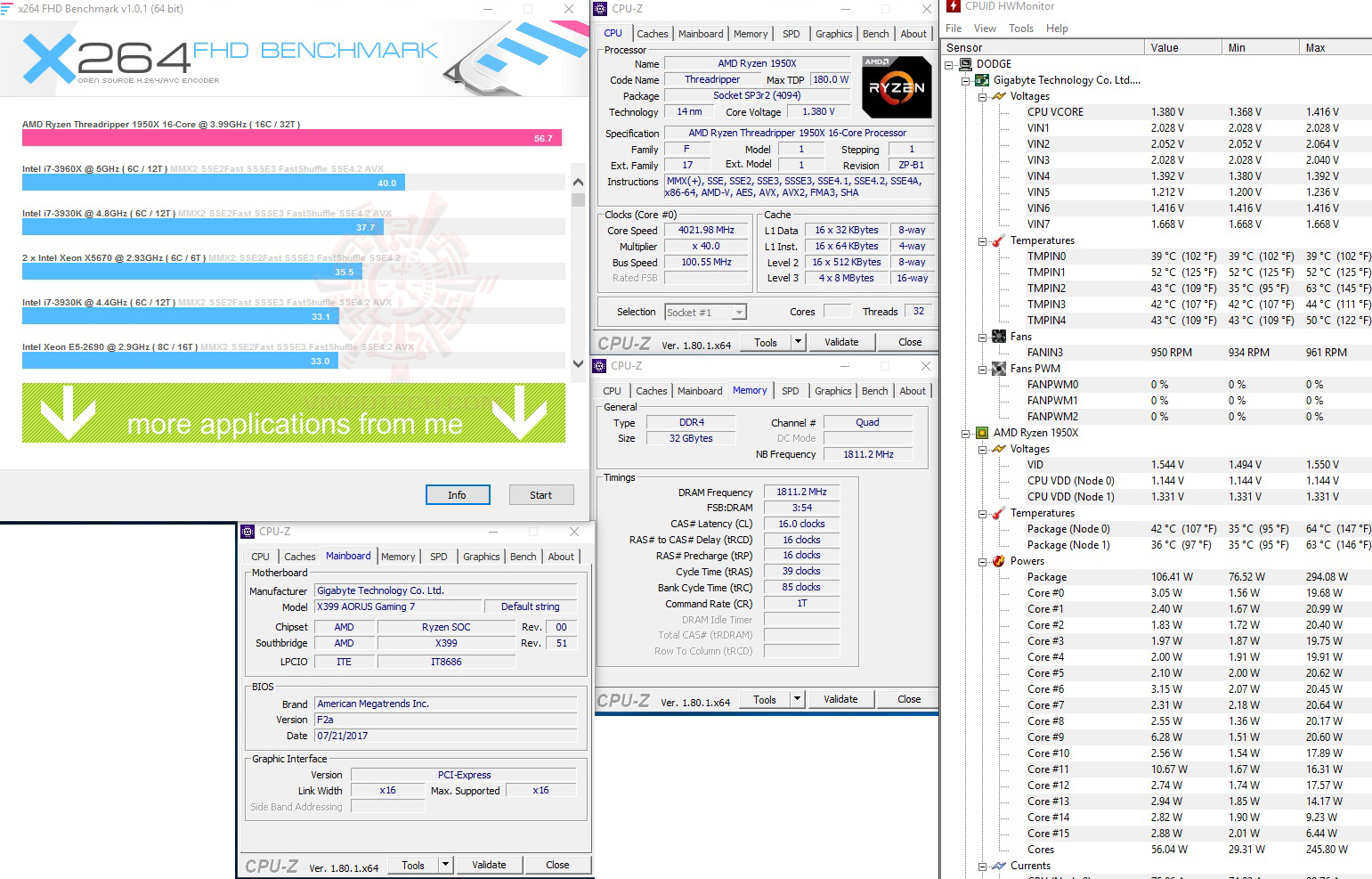Switch to Caches tab in top CPU-Z window

click(653, 34)
